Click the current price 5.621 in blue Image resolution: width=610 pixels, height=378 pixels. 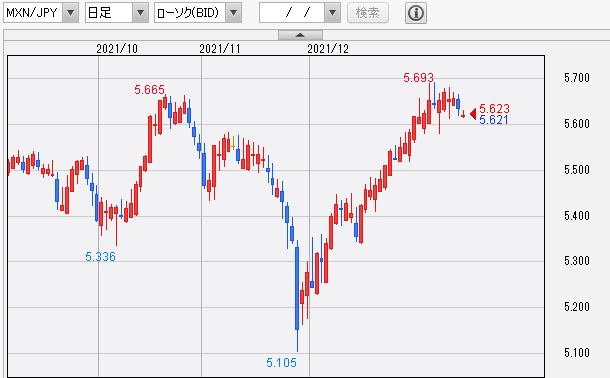494,120
